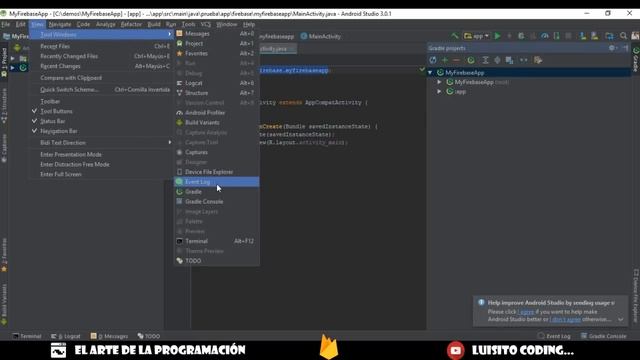This screenshot has width=640, height=360.
Task: Execute Gradle task green circular icon
Action: (x=471, y=60)
